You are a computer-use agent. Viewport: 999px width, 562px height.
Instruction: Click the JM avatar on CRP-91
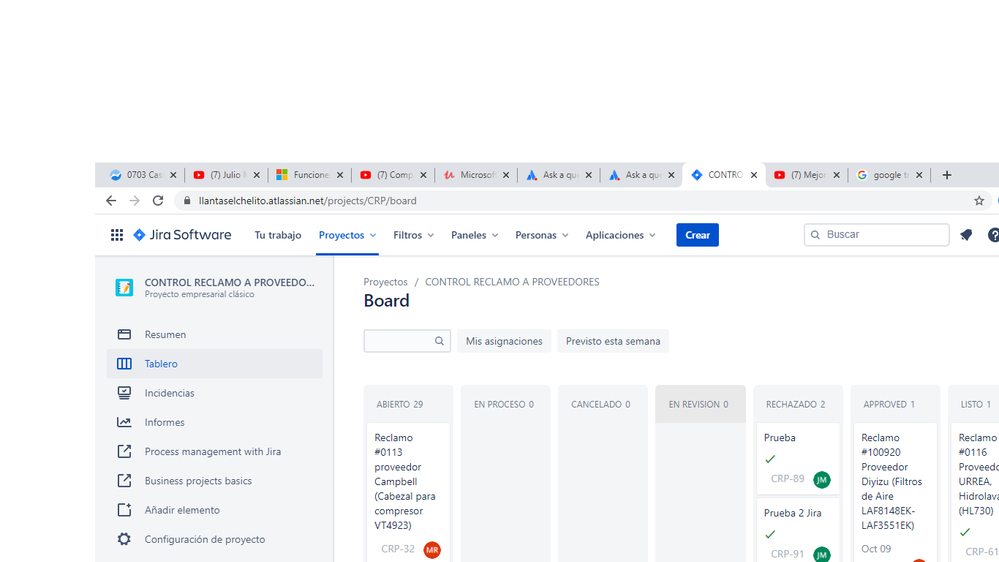tap(822, 554)
